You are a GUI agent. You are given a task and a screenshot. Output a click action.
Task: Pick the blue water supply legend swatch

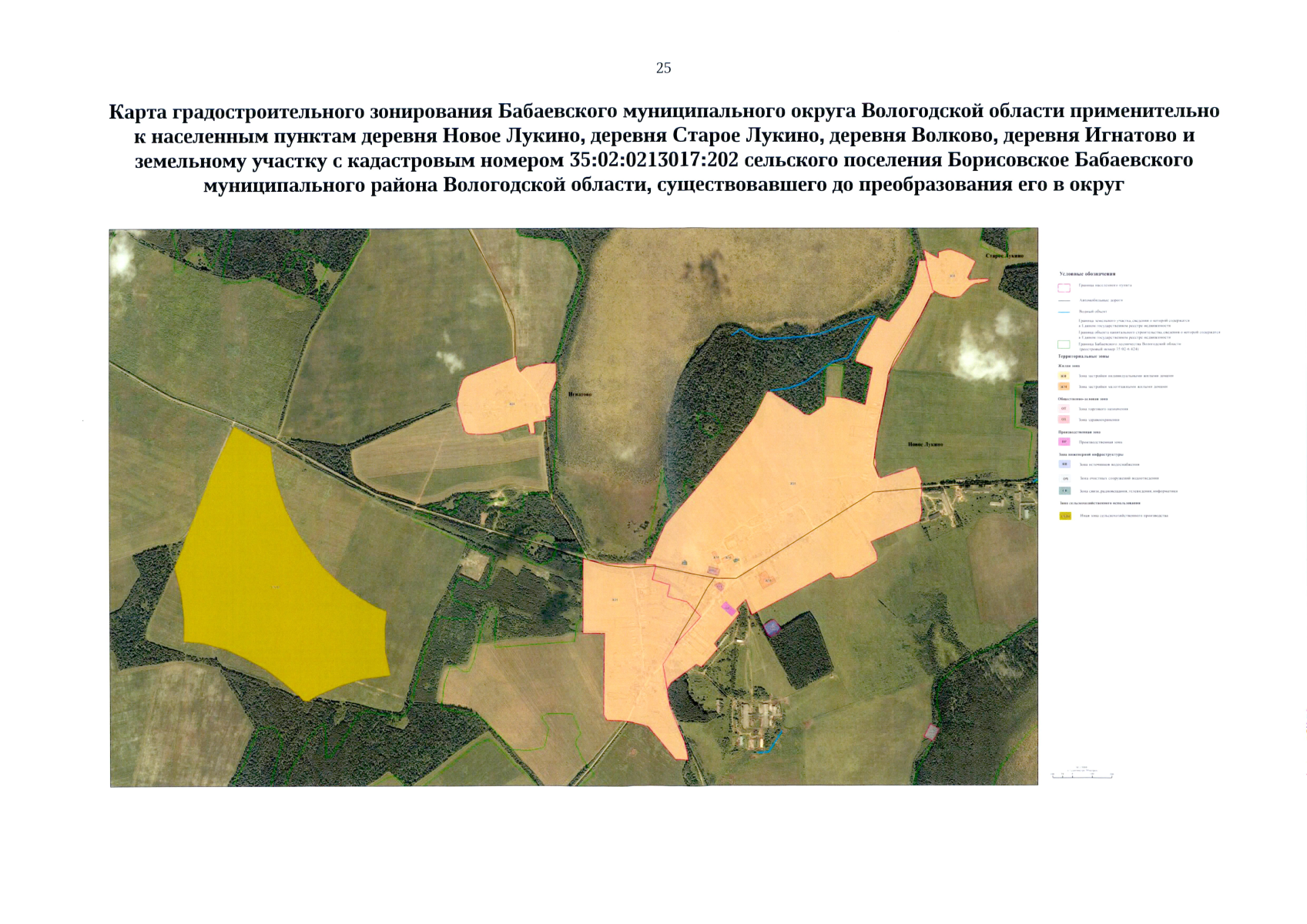pos(1064,464)
